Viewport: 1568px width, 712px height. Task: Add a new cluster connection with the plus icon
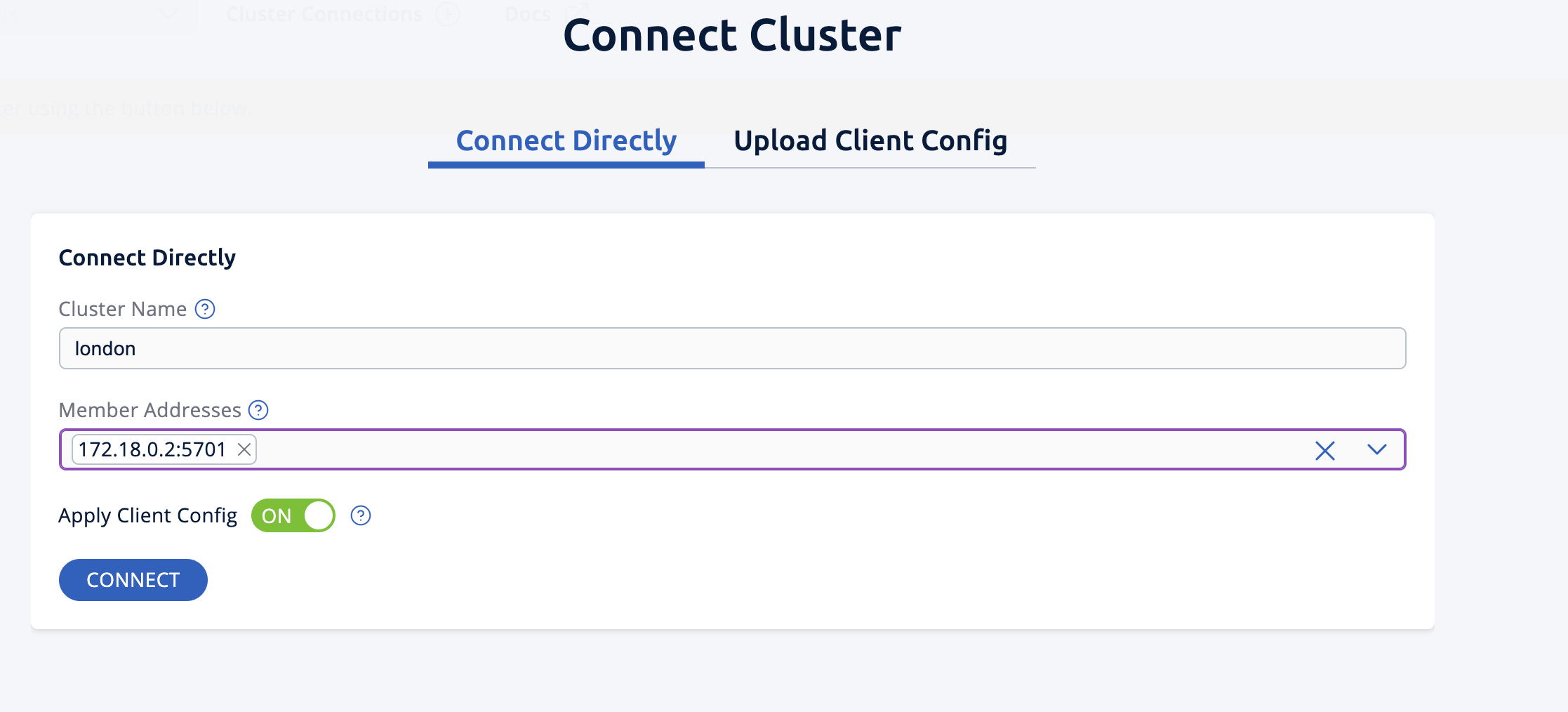449,13
